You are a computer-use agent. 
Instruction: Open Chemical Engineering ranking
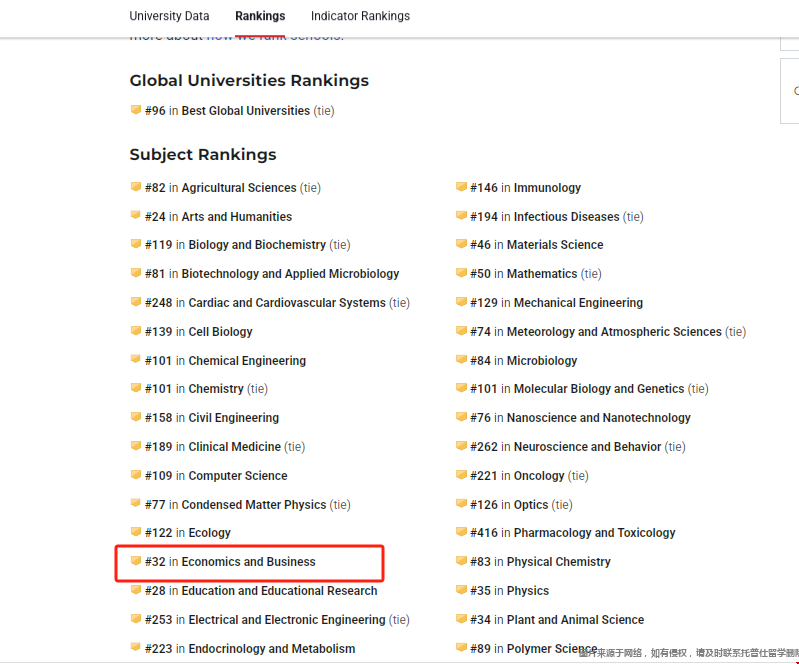[247, 361]
